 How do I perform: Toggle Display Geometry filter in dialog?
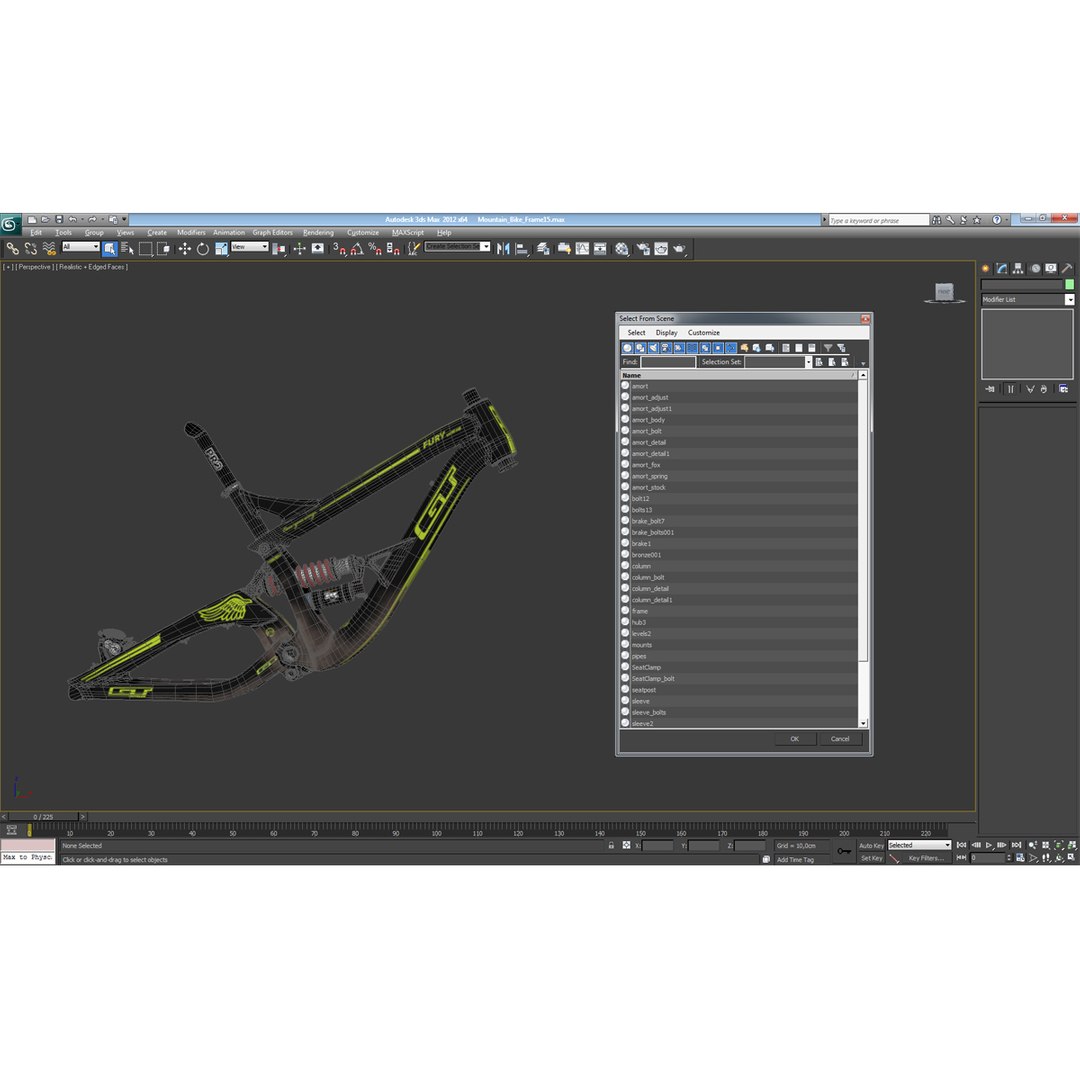[627, 348]
